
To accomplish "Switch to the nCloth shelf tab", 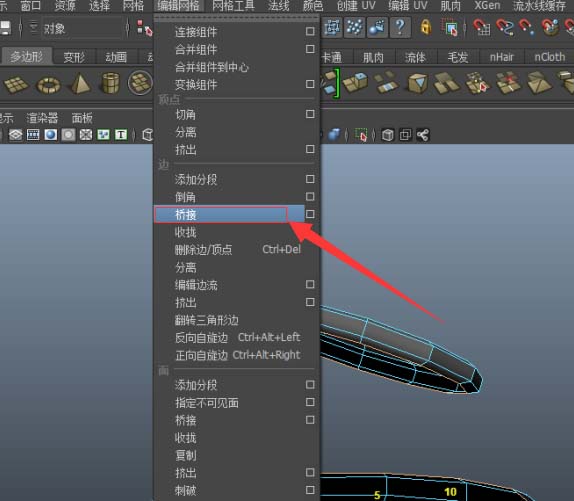I will (549, 57).
